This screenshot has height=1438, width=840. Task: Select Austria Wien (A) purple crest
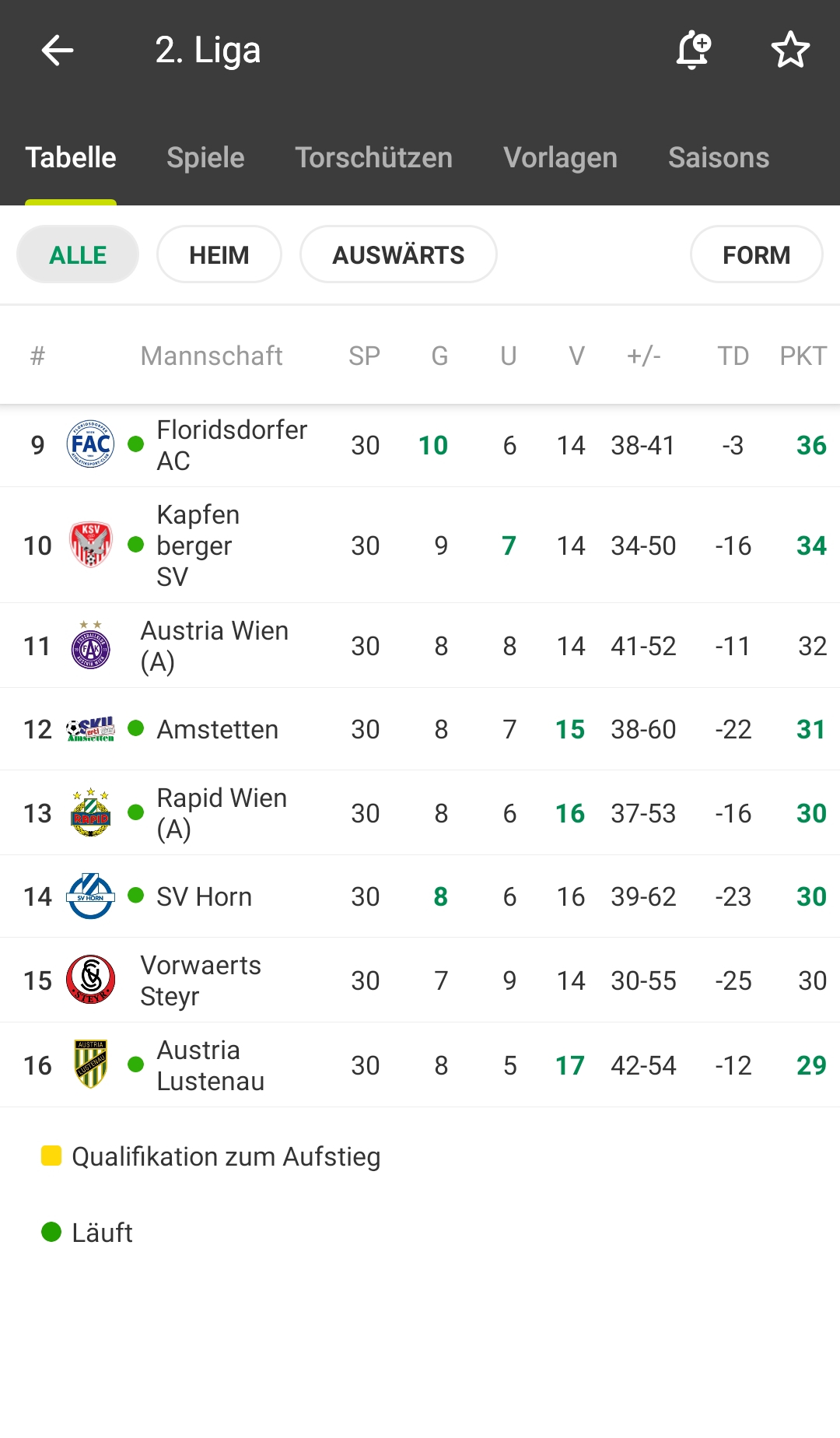click(91, 645)
